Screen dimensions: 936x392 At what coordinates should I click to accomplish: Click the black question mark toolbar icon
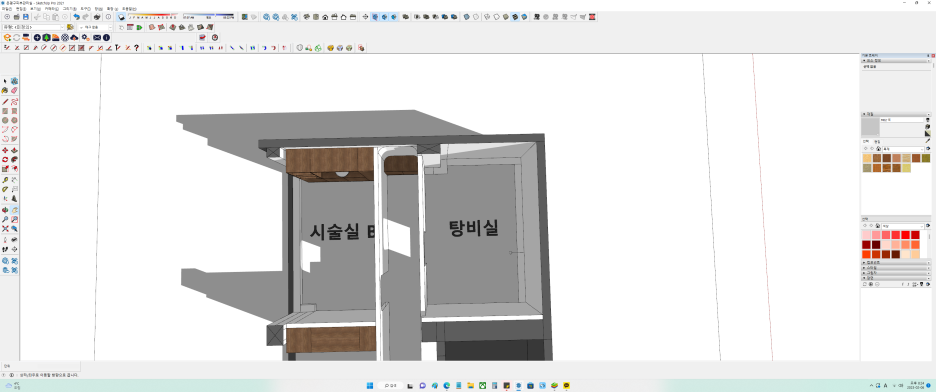(x=137, y=48)
